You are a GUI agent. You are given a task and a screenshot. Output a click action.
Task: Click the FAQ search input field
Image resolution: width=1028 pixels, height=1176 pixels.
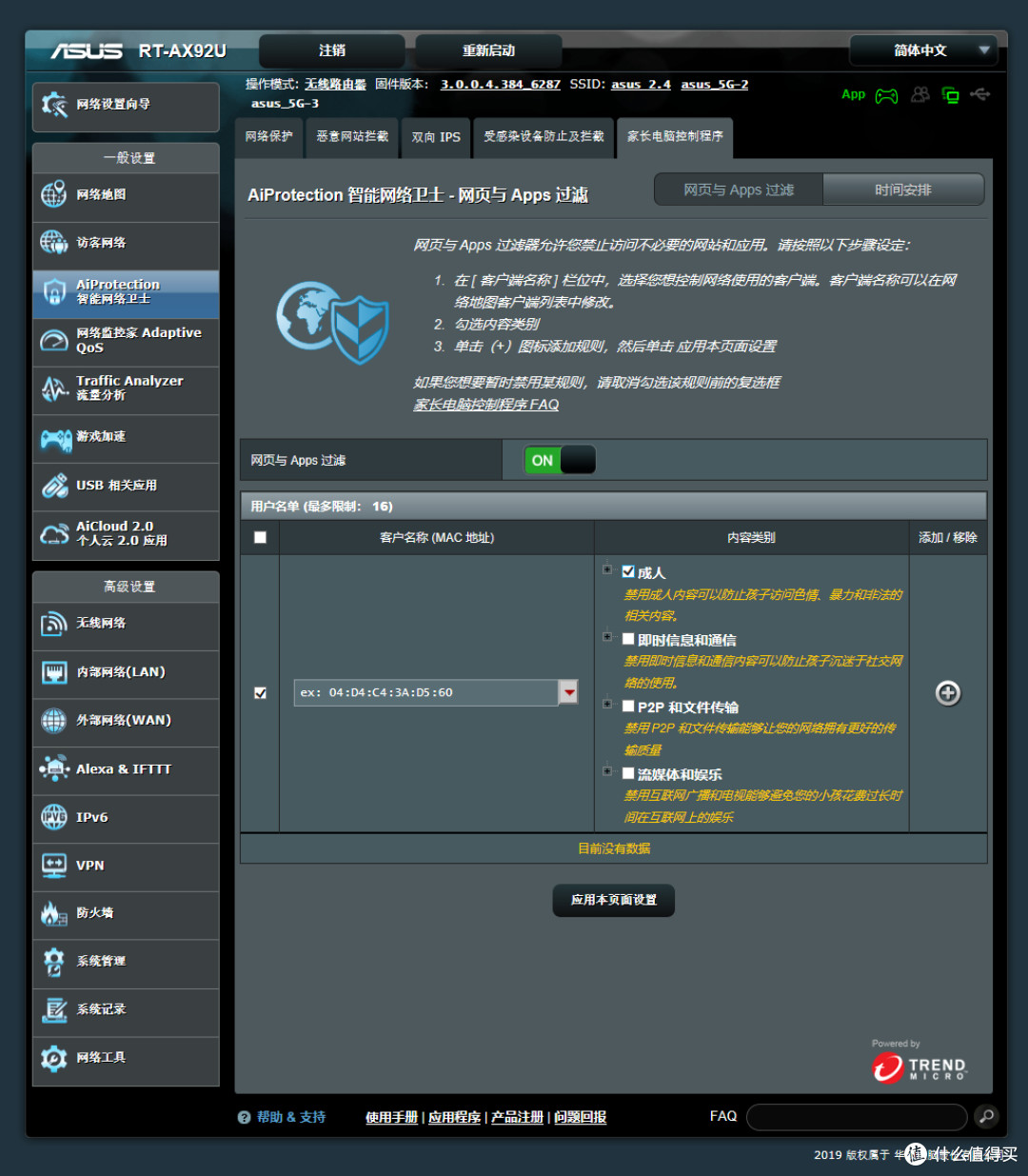click(857, 1116)
